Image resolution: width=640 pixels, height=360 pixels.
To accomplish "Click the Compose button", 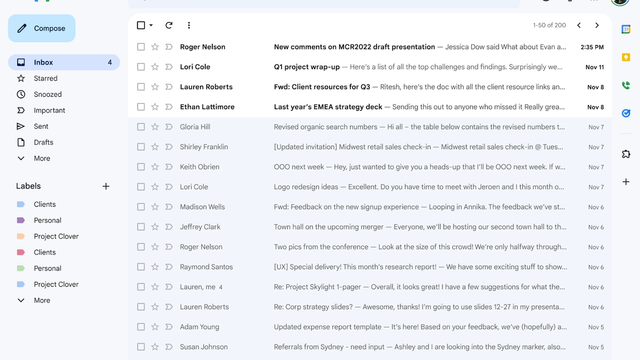I will coord(42,28).
